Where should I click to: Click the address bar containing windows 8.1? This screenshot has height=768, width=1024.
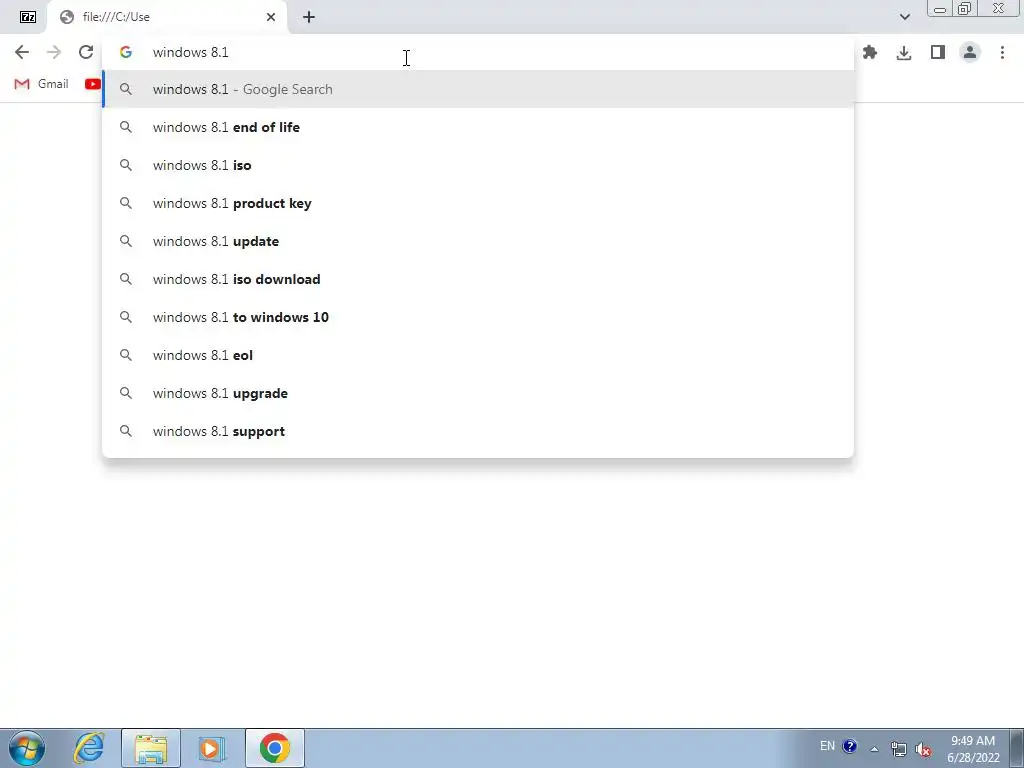coord(478,52)
